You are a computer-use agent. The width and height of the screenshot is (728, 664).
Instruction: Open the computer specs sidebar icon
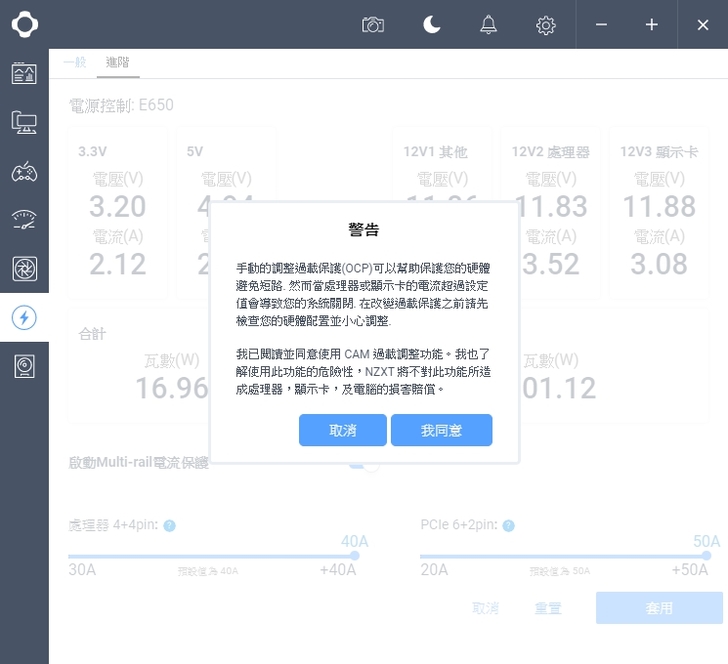point(24,122)
